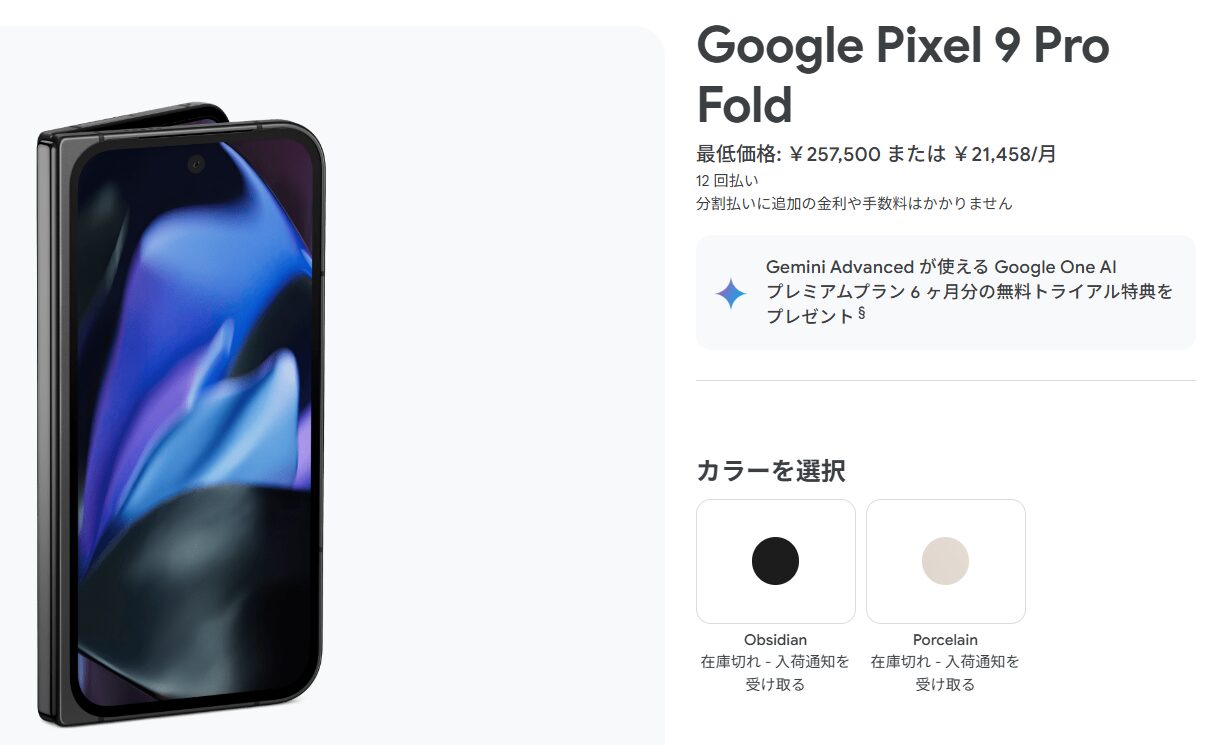Image resolution: width=1210 pixels, height=745 pixels.
Task: Click the Porcelain color name label
Action: coord(945,640)
